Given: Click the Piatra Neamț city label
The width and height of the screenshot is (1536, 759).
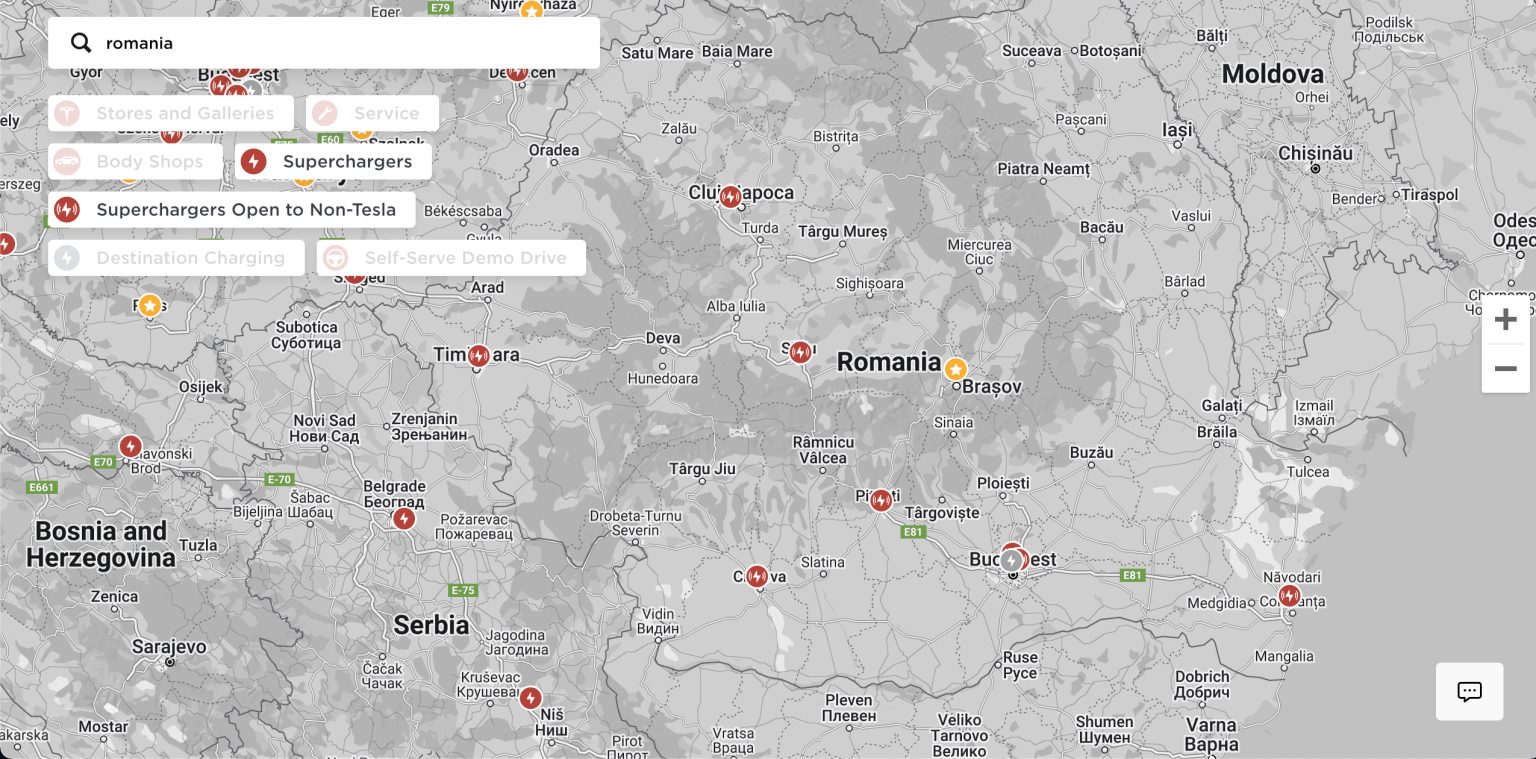Looking at the screenshot, I should [1043, 169].
